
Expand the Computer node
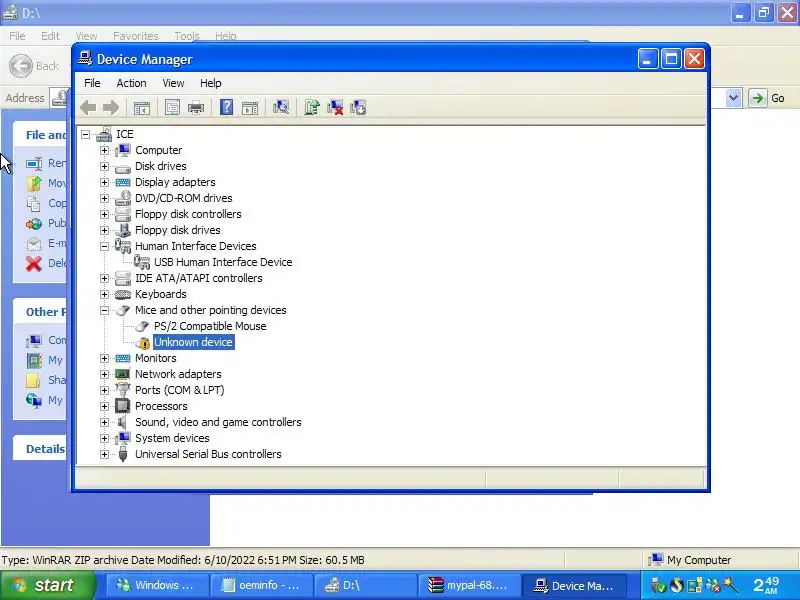pos(104,151)
